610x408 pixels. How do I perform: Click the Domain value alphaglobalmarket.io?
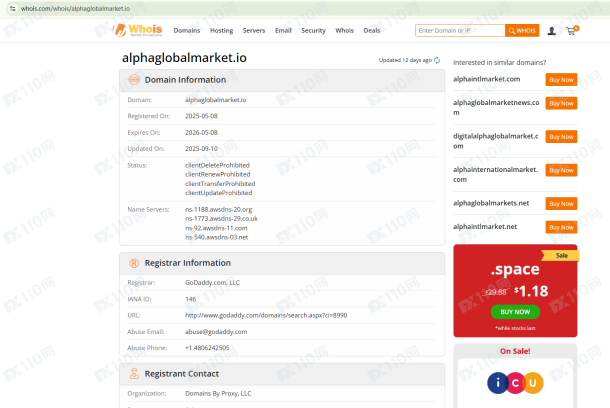[x=215, y=100]
